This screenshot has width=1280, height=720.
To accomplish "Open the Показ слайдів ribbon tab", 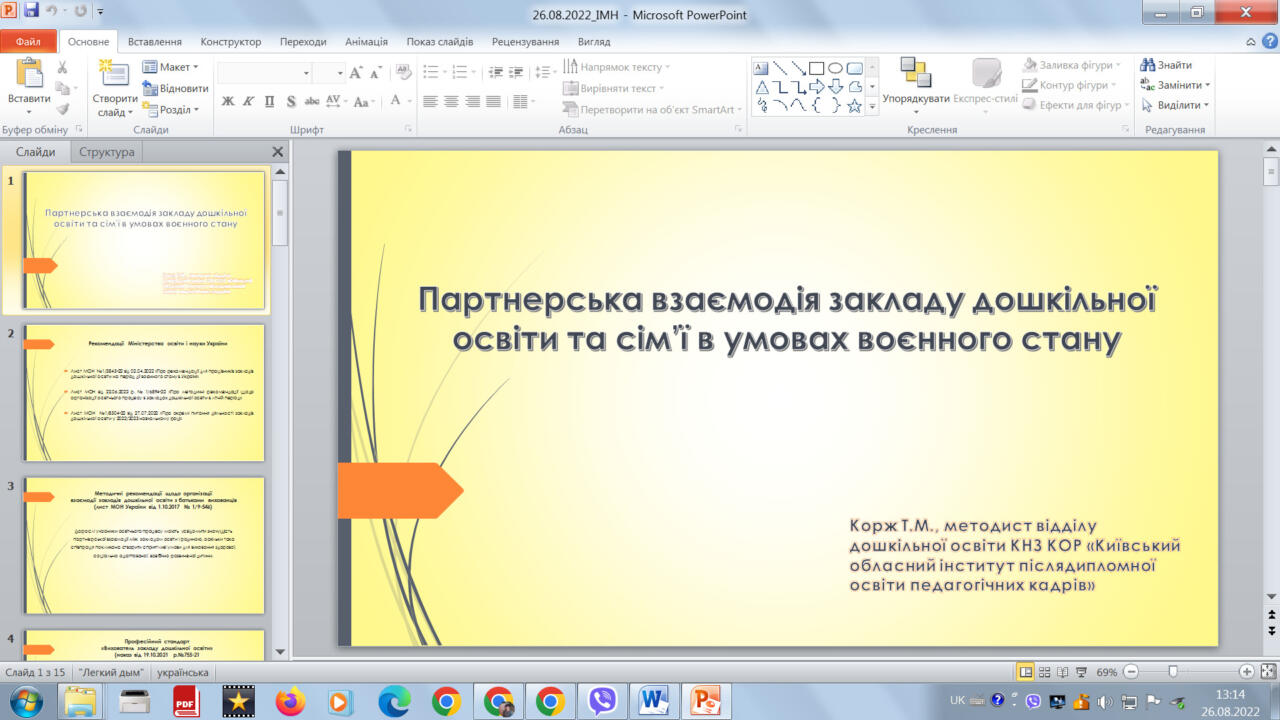I will [440, 42].
